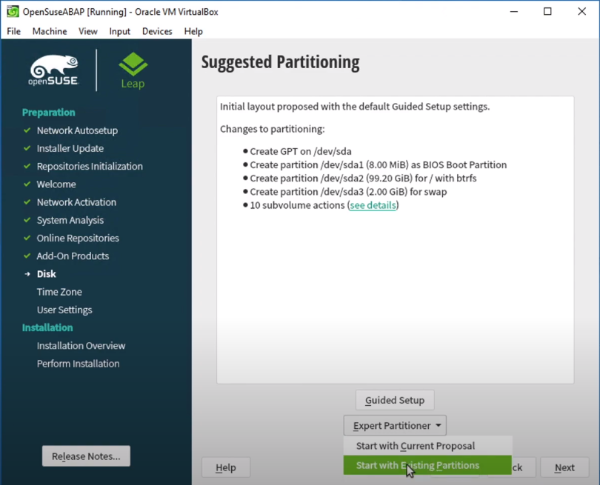Maximize the VirtualBox window
This screenshot has height=485, width=600.
(548, 11)
